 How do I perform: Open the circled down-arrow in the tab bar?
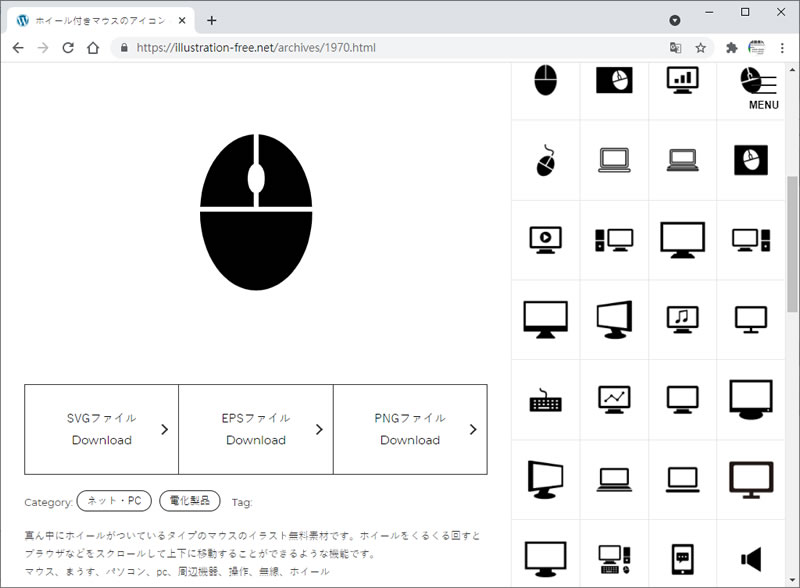674,20
